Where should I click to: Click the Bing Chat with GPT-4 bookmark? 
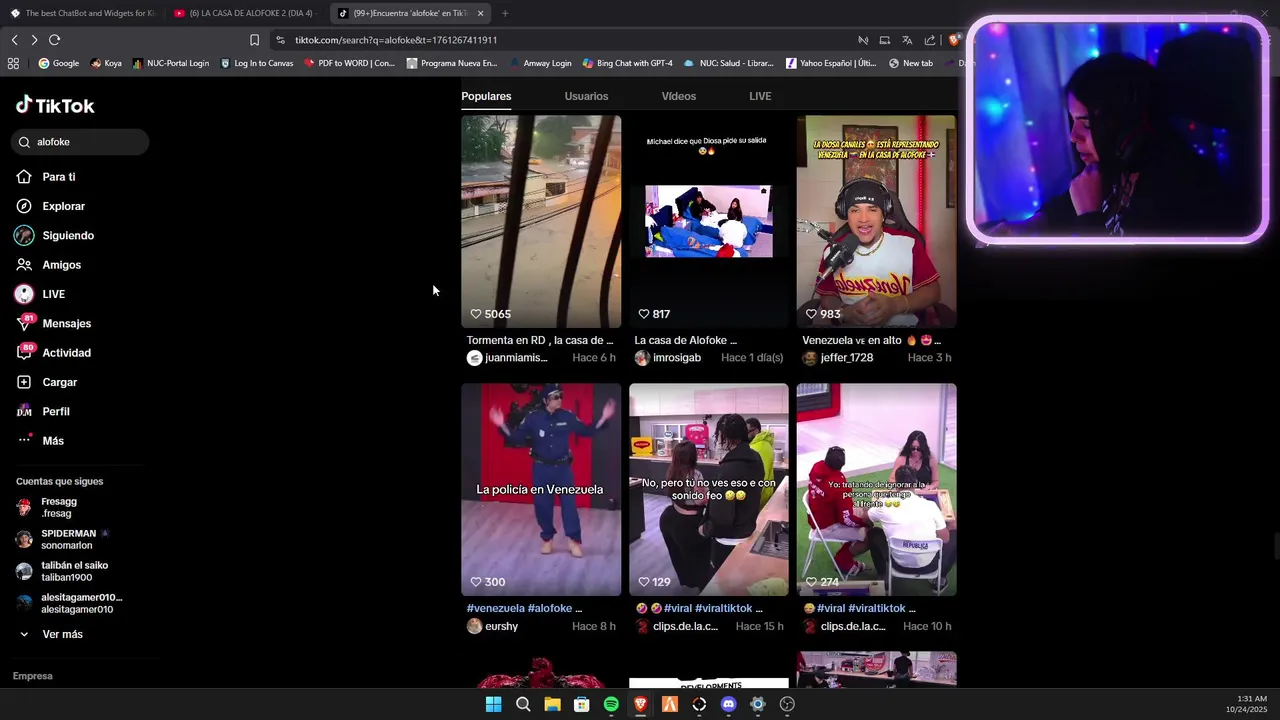coord(627,63)
